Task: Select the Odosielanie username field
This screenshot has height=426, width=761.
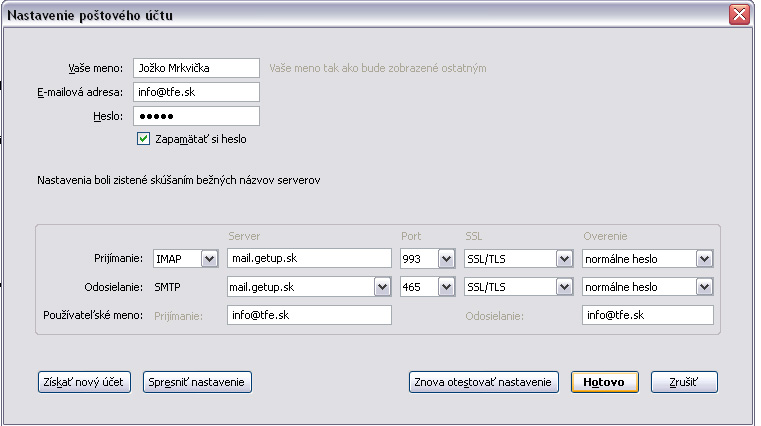Action: pos(647,316)
